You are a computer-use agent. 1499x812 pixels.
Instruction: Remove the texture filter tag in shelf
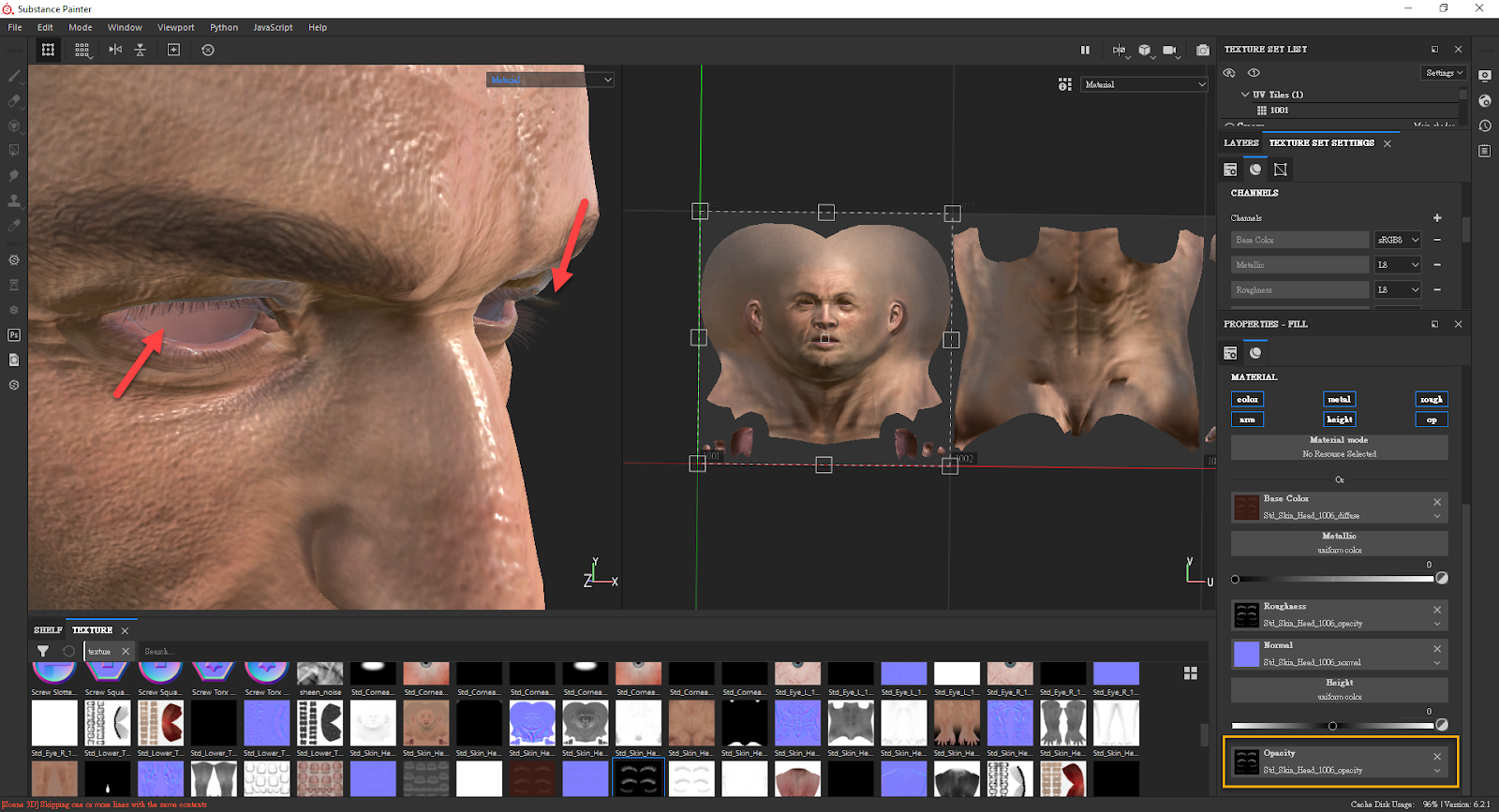pyautogui.click(x=126, y=651)
